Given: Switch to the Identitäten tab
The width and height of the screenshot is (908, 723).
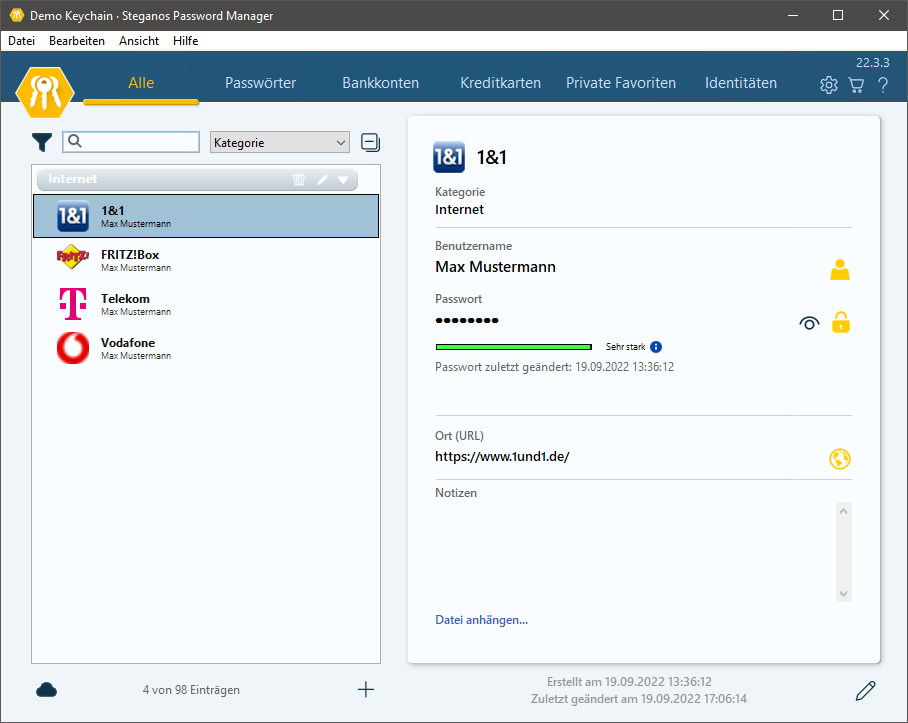Looking at the screenshot, I should coord(741,83).
